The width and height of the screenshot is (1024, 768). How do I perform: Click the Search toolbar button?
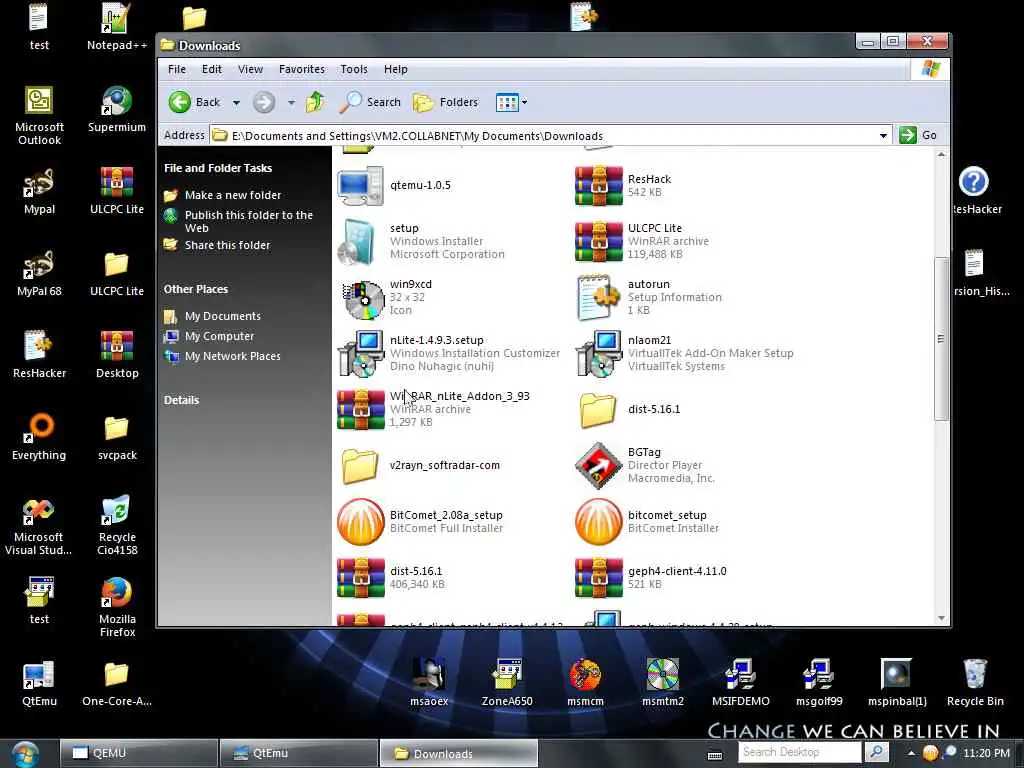pos(370,102)
